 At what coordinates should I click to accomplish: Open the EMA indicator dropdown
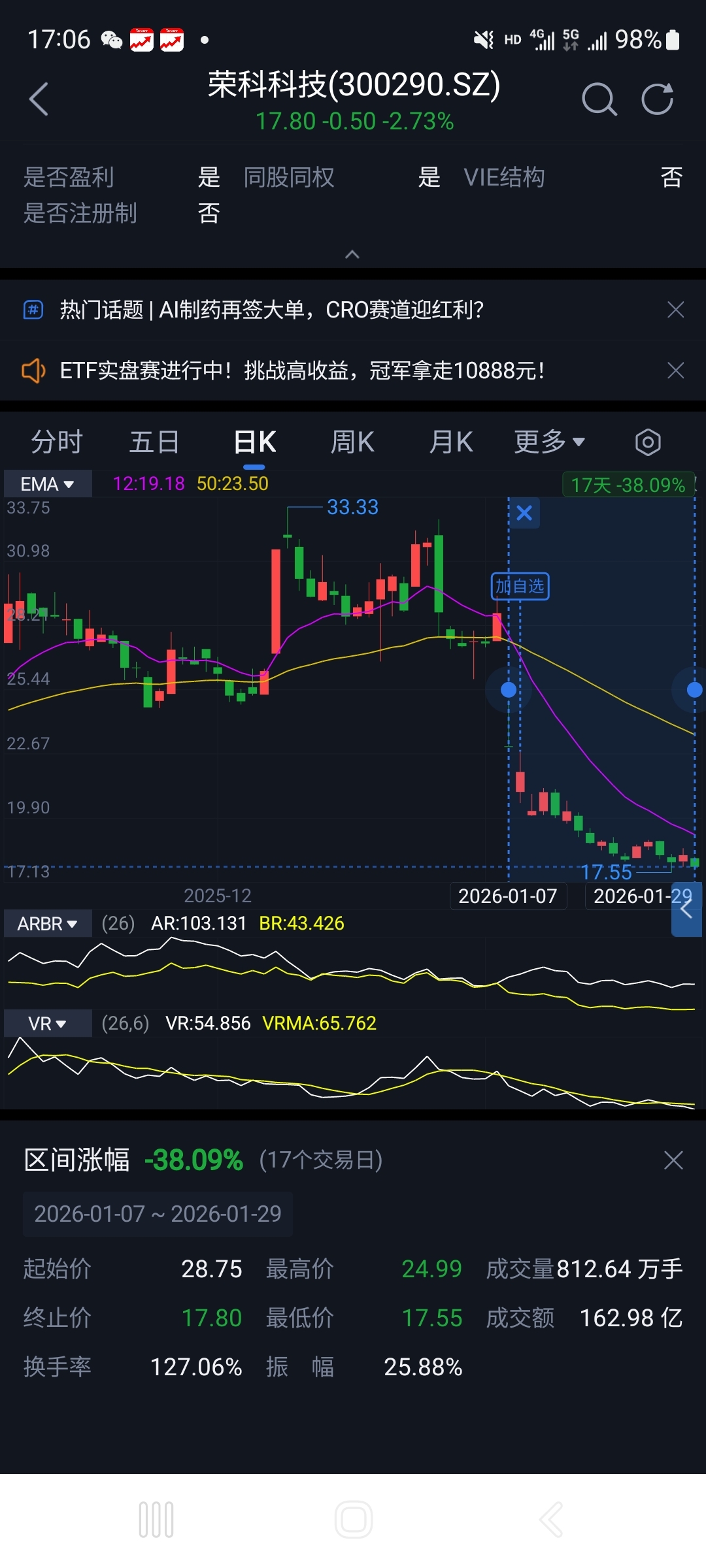(x=48, y=484)
